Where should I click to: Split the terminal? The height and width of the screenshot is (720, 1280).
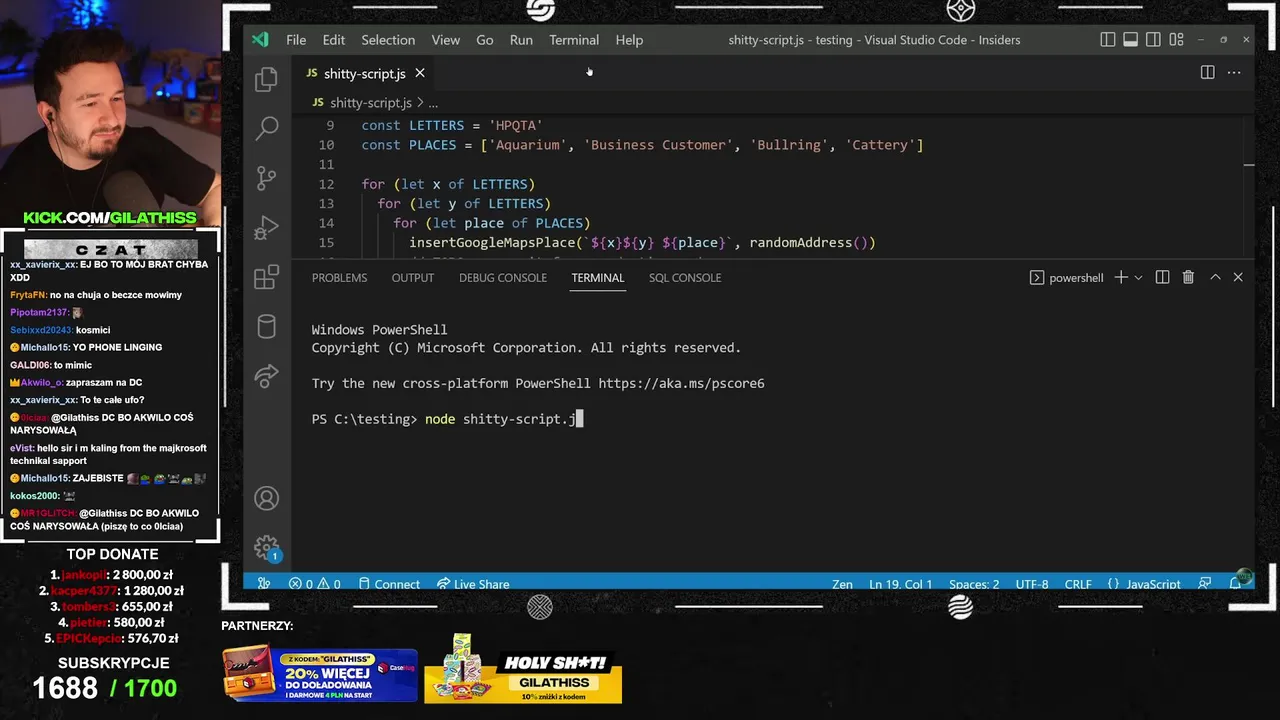(x=1162, y=277)
